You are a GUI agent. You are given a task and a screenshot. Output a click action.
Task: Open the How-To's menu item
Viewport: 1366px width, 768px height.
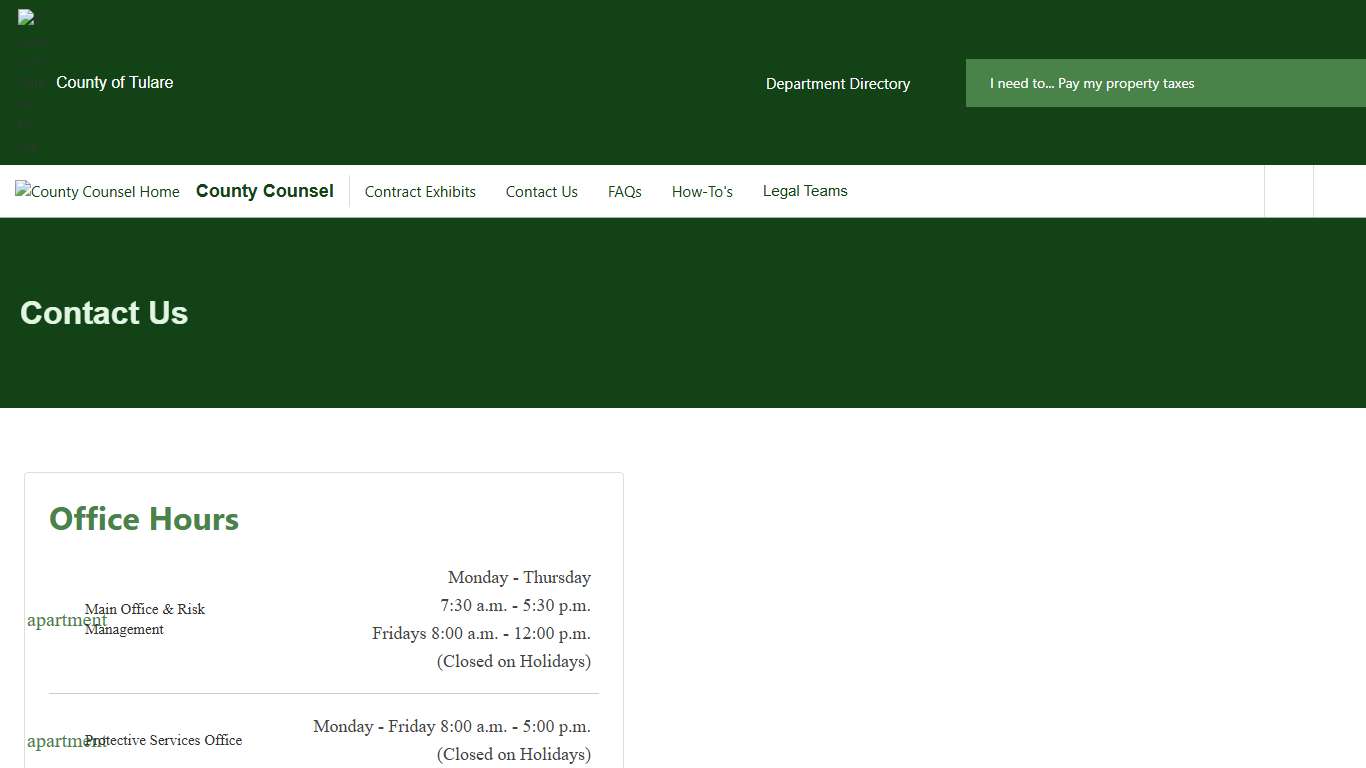point(702,191)
